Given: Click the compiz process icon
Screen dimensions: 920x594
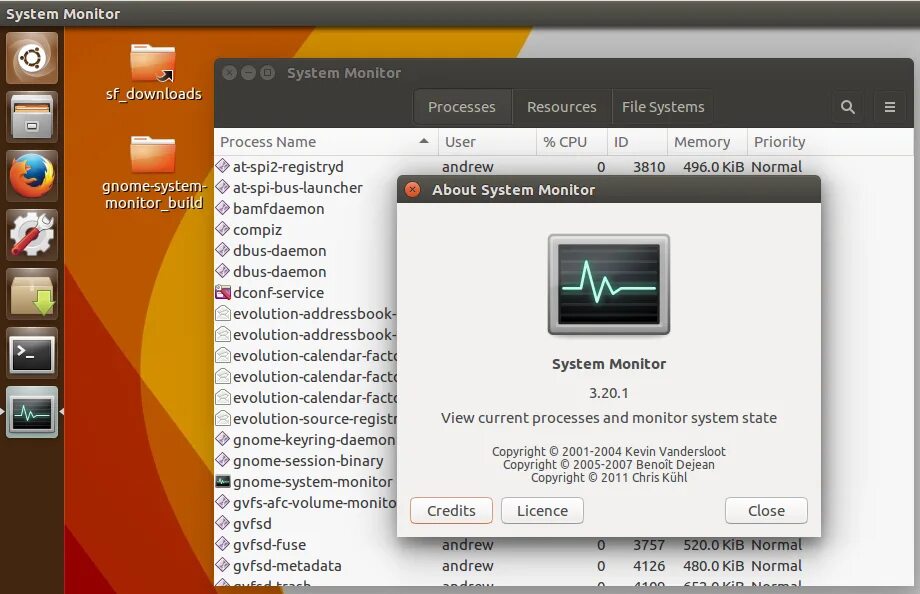Looking at the screenshot, I should point(222,229).
